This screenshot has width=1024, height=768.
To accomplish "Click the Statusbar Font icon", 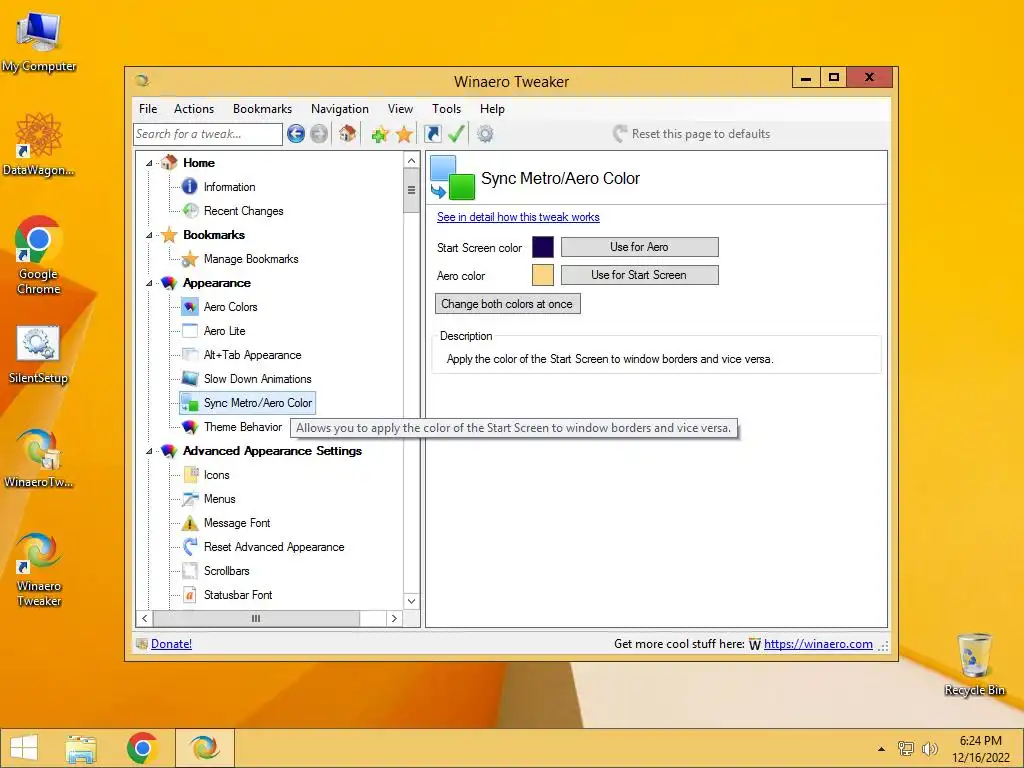I will [189, 595].
